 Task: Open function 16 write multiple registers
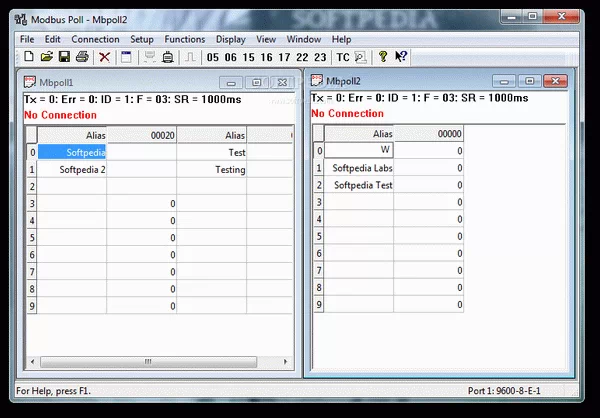[x=266, y=57]
